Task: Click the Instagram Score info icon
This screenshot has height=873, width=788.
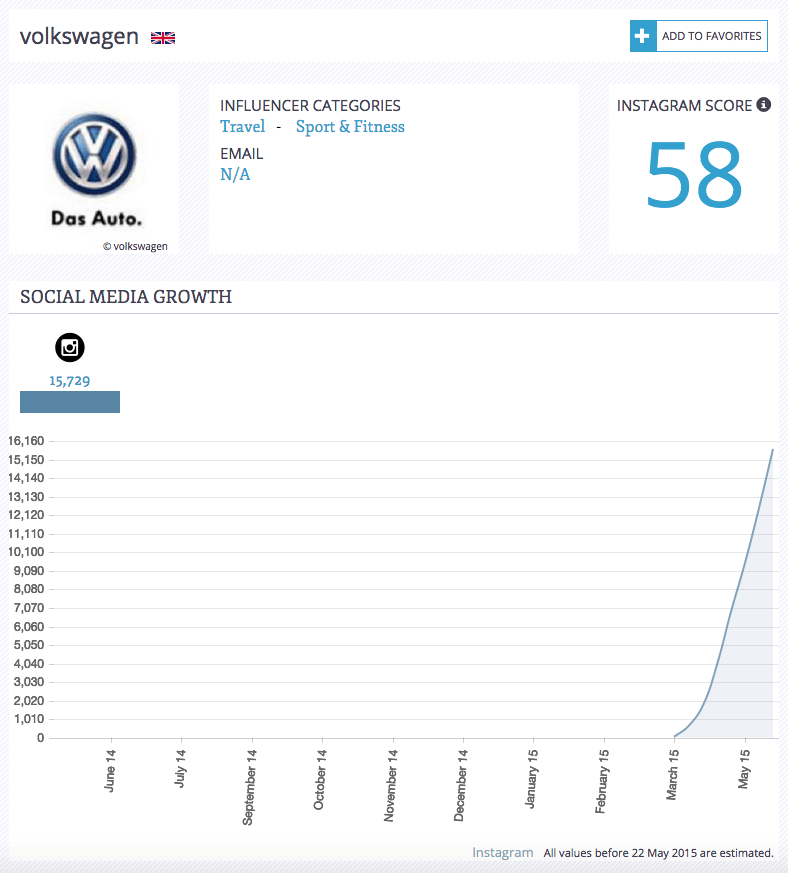Action: click(x=763, y=105)
